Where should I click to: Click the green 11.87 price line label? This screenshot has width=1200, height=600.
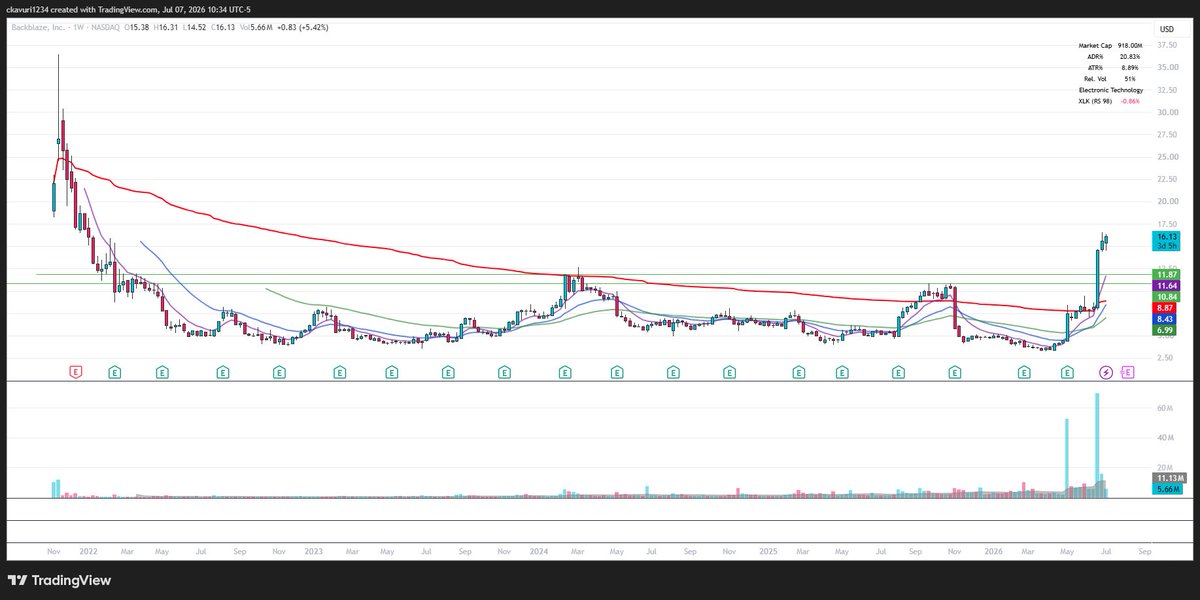pos(1166,274)
